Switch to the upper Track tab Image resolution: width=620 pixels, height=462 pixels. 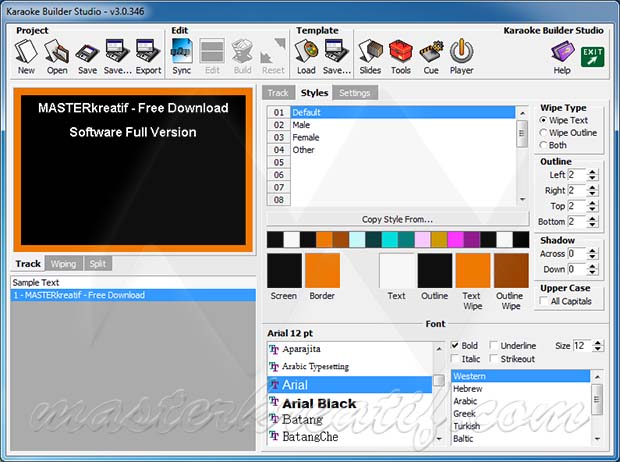278,93
